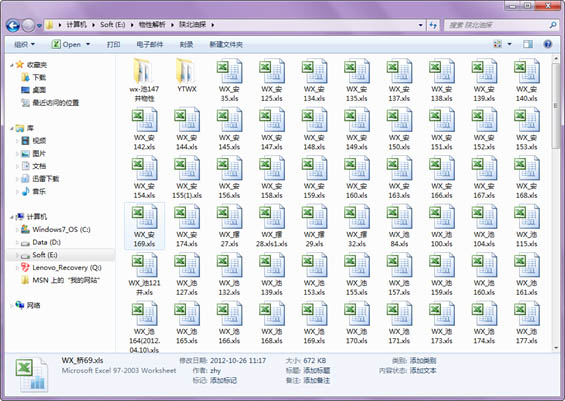Select 迅雷下载 in the sidebar

click(40, 179)
